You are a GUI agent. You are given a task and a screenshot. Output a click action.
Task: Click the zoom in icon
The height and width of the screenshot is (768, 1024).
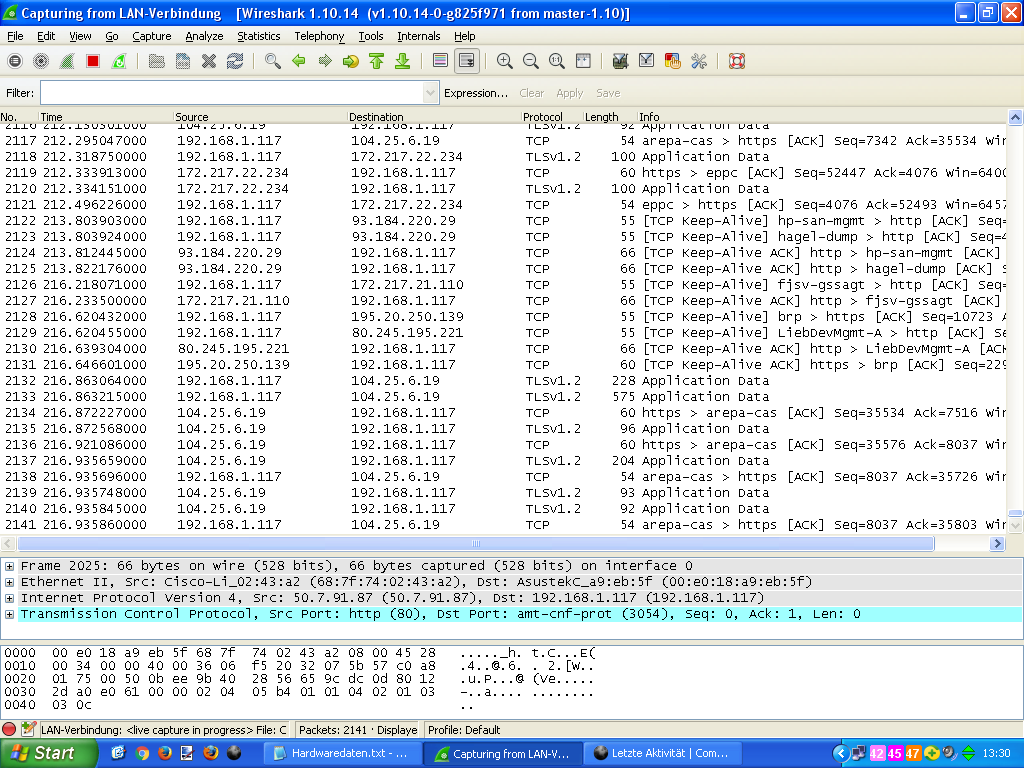[504, 61]
